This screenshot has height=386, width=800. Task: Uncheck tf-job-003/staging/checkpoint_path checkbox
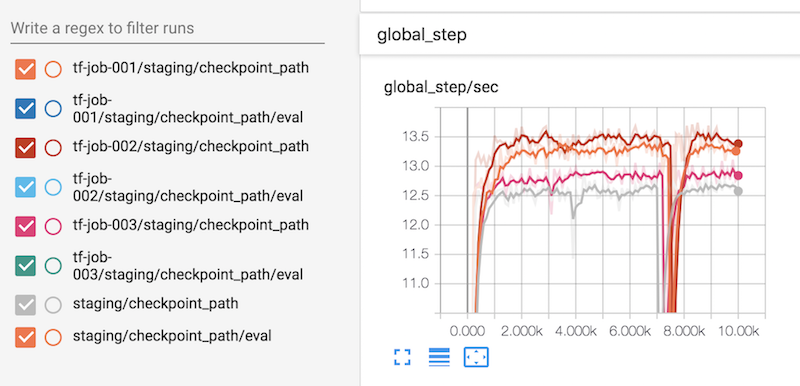pos(26,226)
